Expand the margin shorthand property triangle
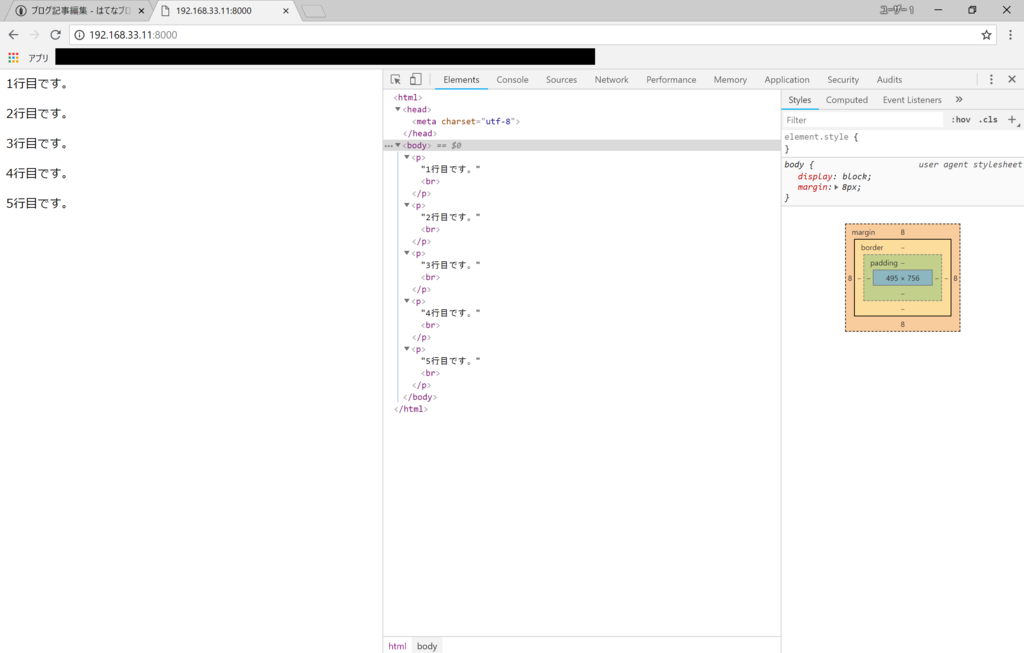The width and height of the screenshot is (1024, 653). click(x=837, y=187)
